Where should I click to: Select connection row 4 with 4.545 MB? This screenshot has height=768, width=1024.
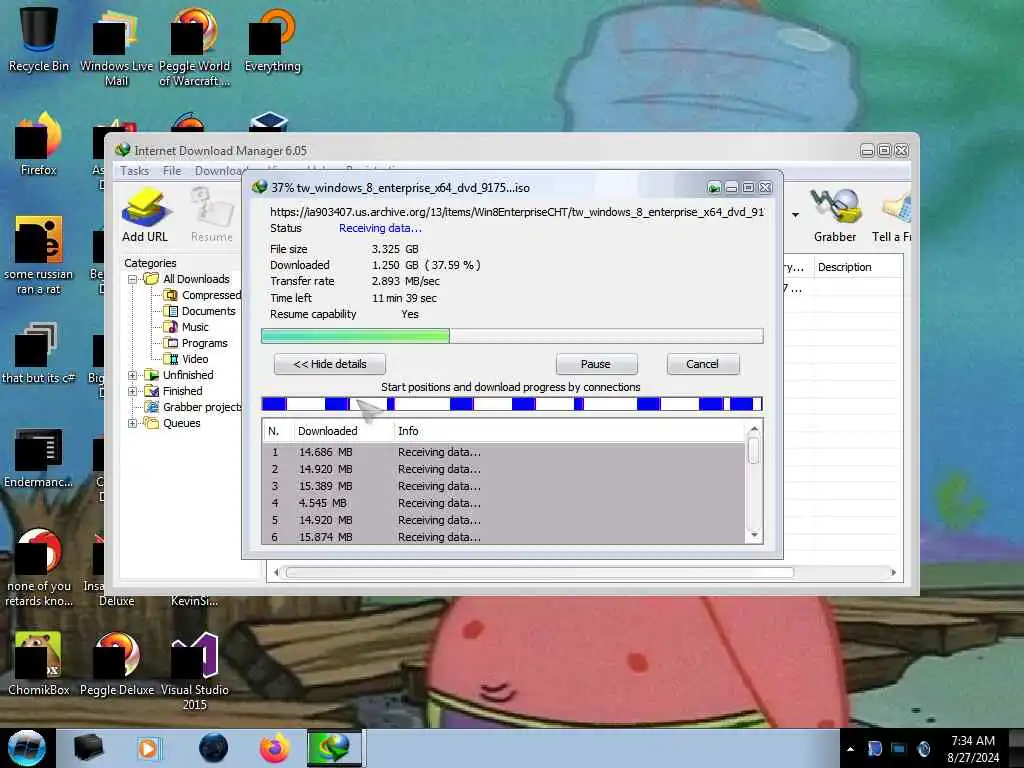[x=503, y=503]
